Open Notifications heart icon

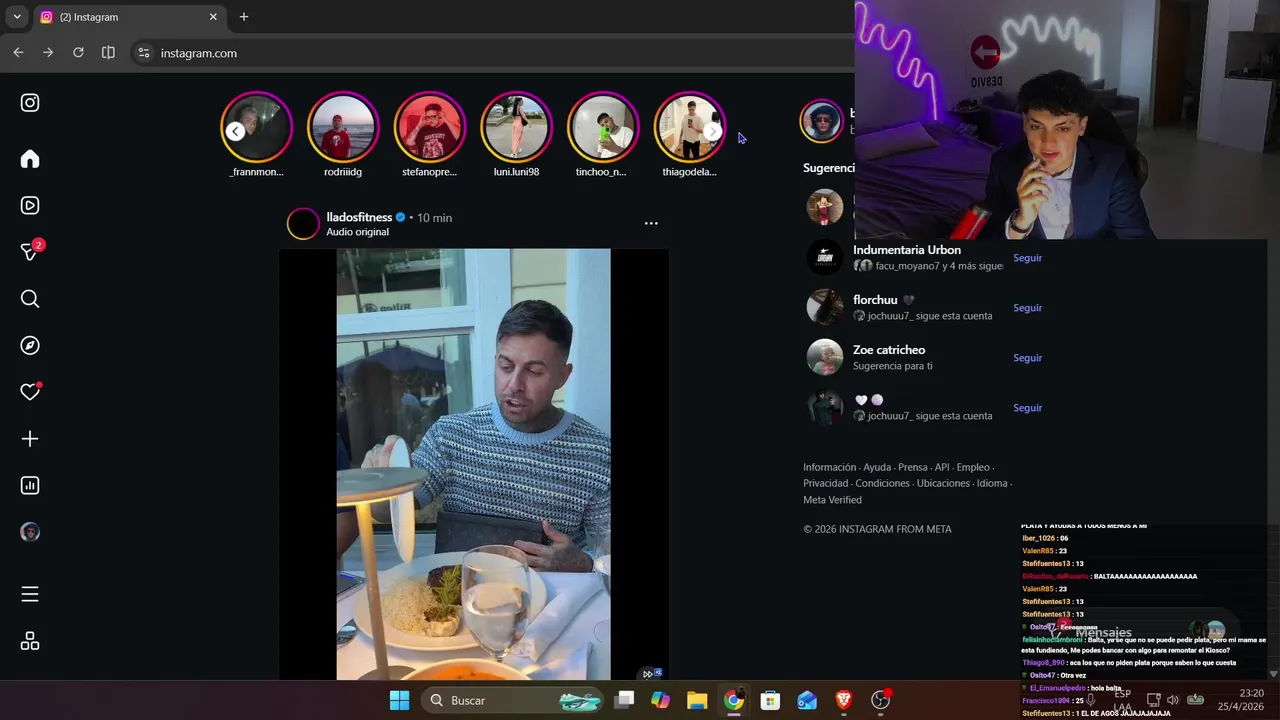[30, 392]
